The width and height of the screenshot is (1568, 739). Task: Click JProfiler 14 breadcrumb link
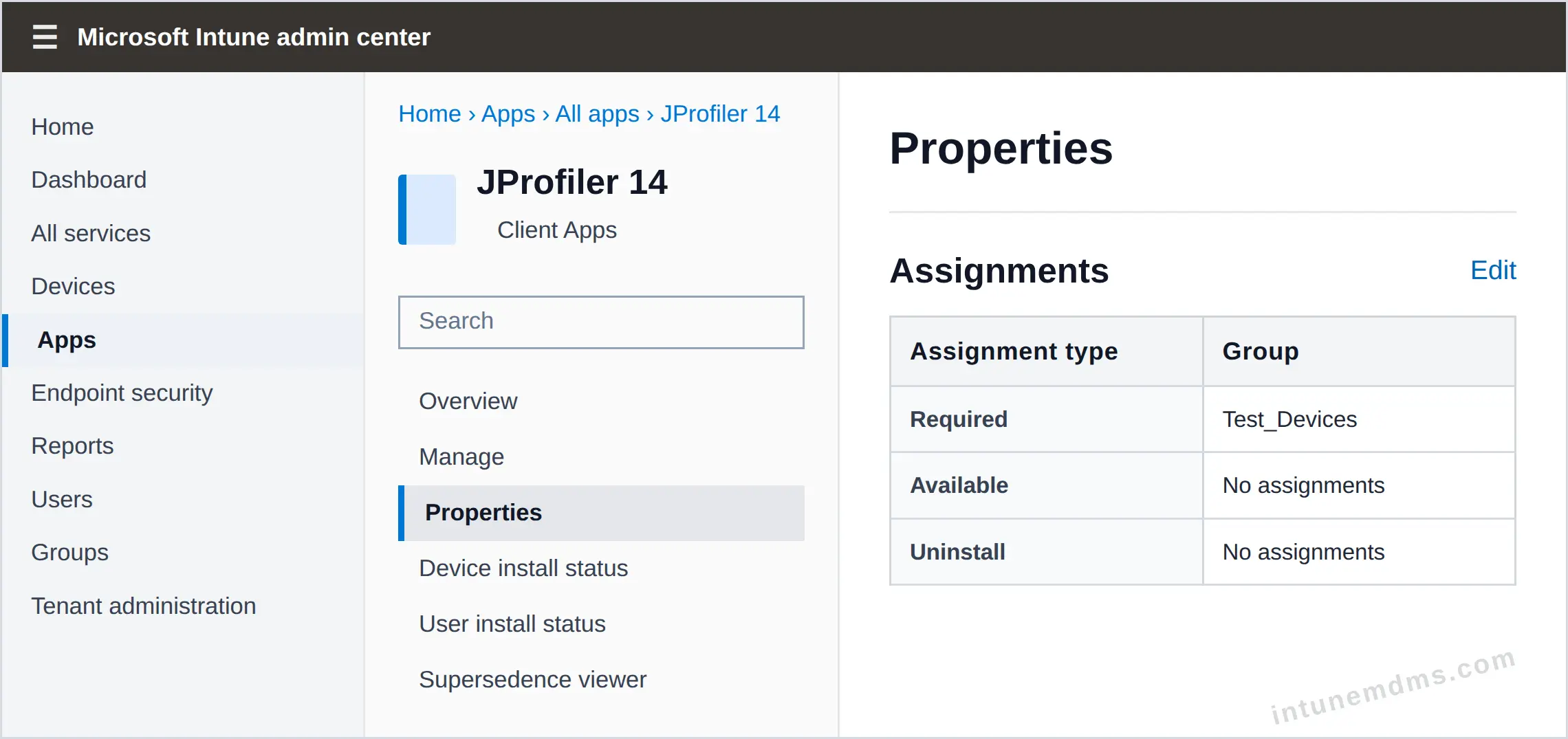[721, 114]
